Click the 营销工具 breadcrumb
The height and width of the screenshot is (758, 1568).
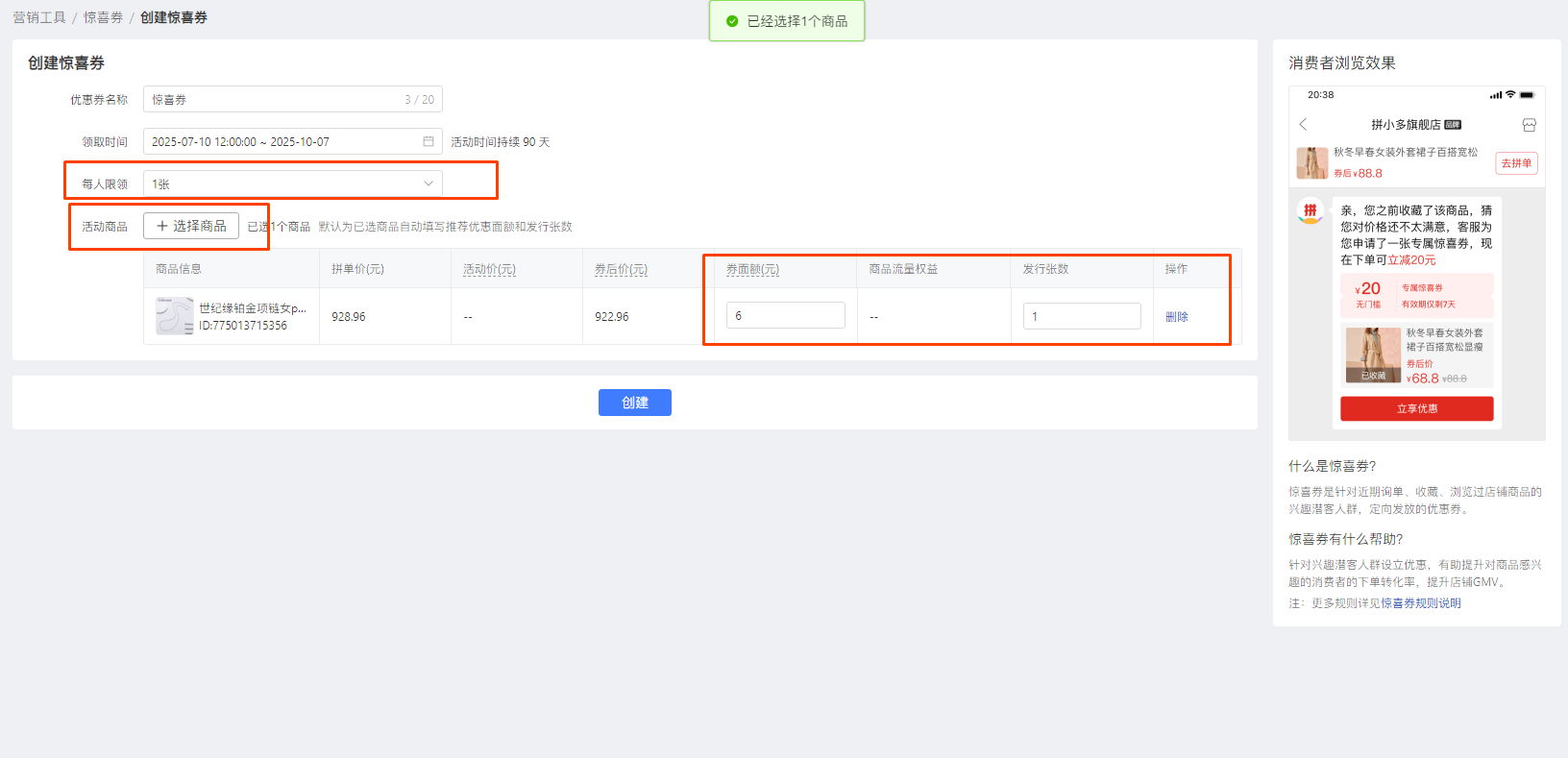(x=39, y=17)
